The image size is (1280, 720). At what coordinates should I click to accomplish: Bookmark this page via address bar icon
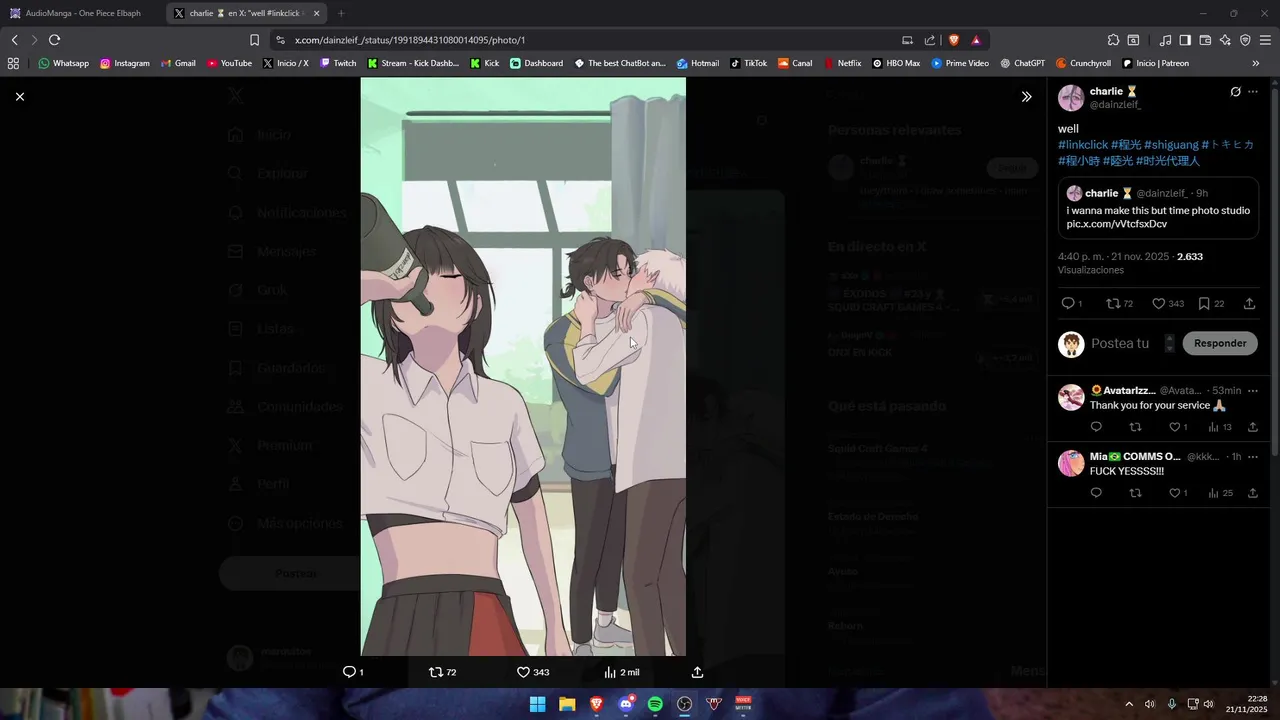click(254, 40)
